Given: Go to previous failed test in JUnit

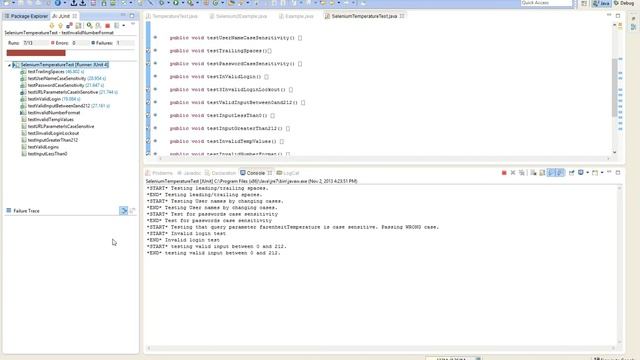Looking at the screenshot, I should click(60, 26).
